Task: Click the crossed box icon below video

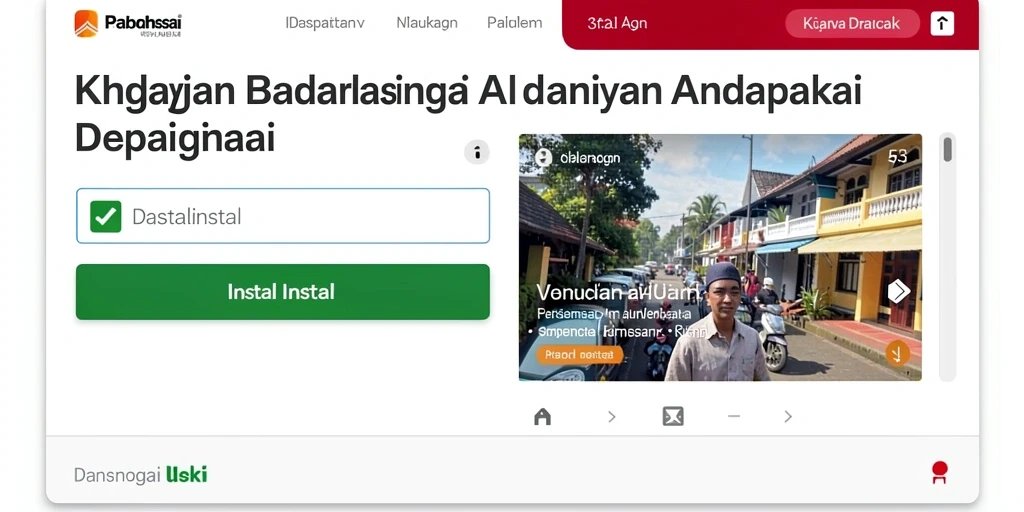Action: tap(673, 417)
